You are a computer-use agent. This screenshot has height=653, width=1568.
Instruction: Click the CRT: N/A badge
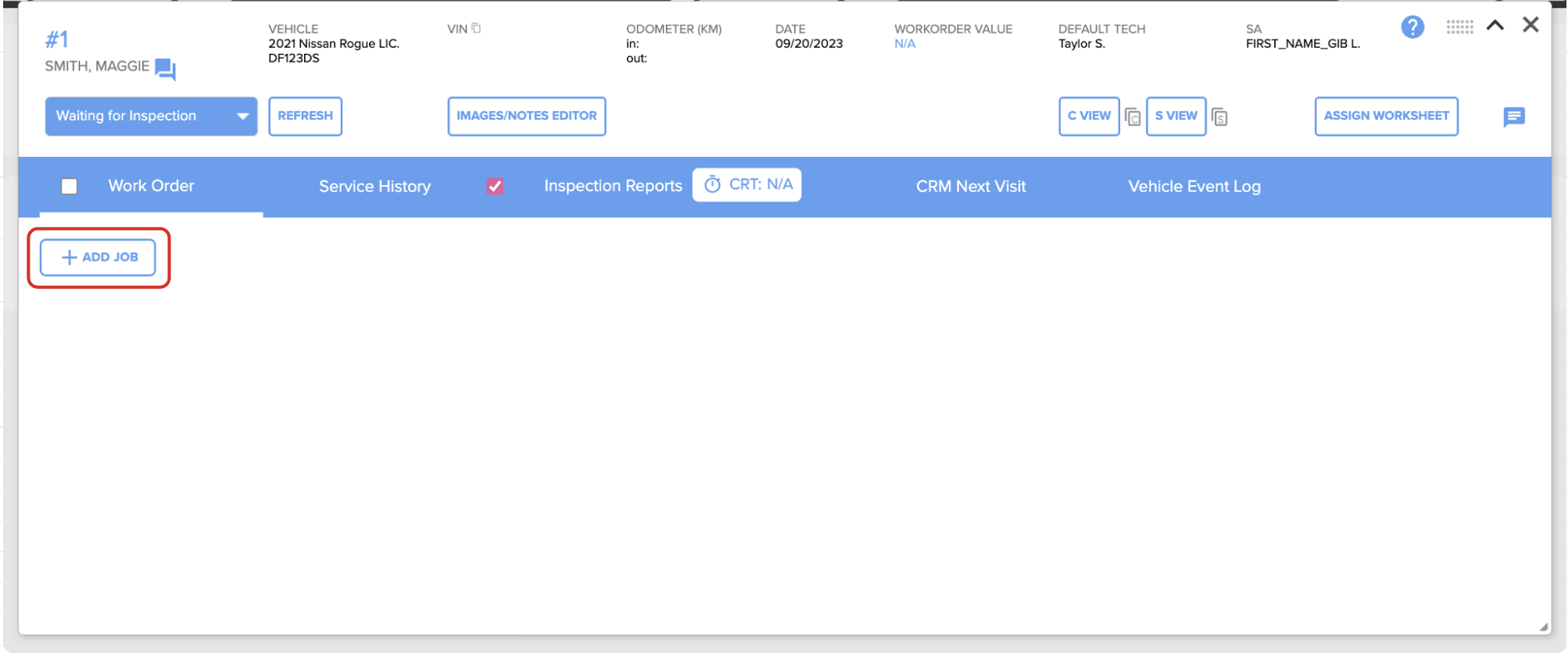click(746, 184)
